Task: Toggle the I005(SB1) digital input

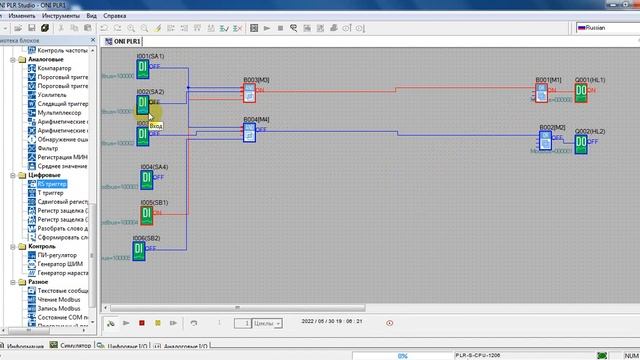Action: tap(147, 216)
